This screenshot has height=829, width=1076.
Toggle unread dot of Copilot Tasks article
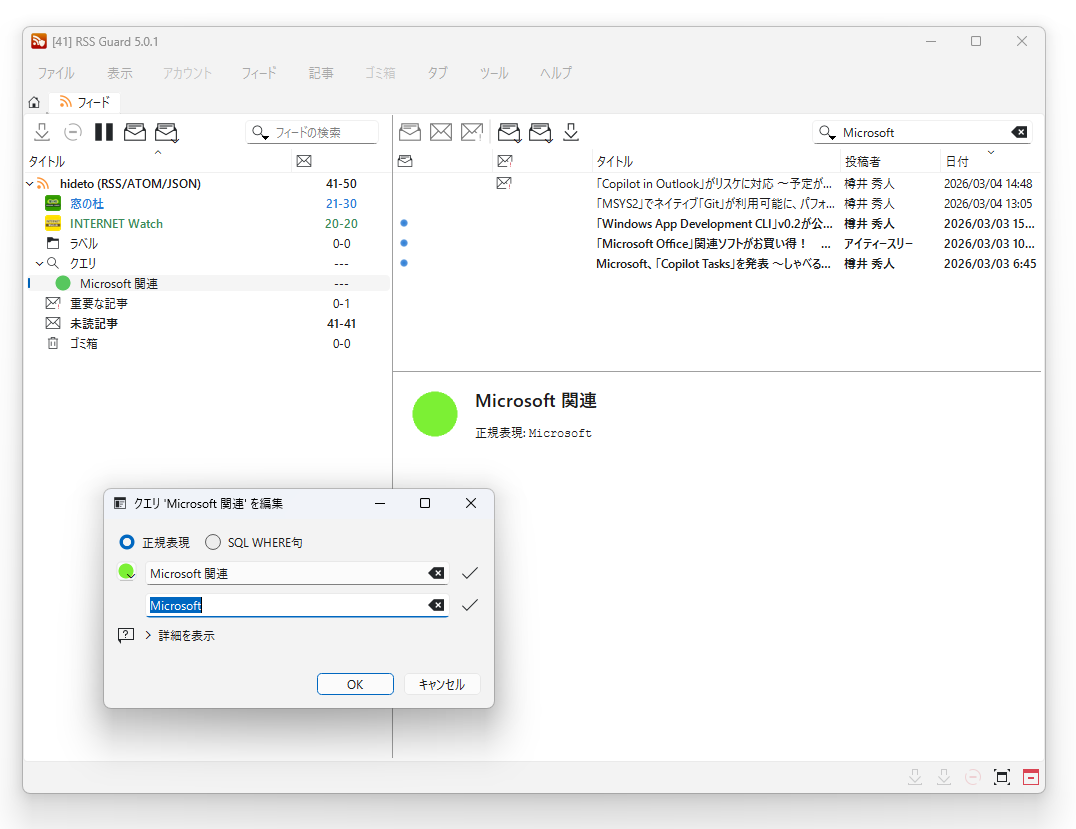(404, 263)
